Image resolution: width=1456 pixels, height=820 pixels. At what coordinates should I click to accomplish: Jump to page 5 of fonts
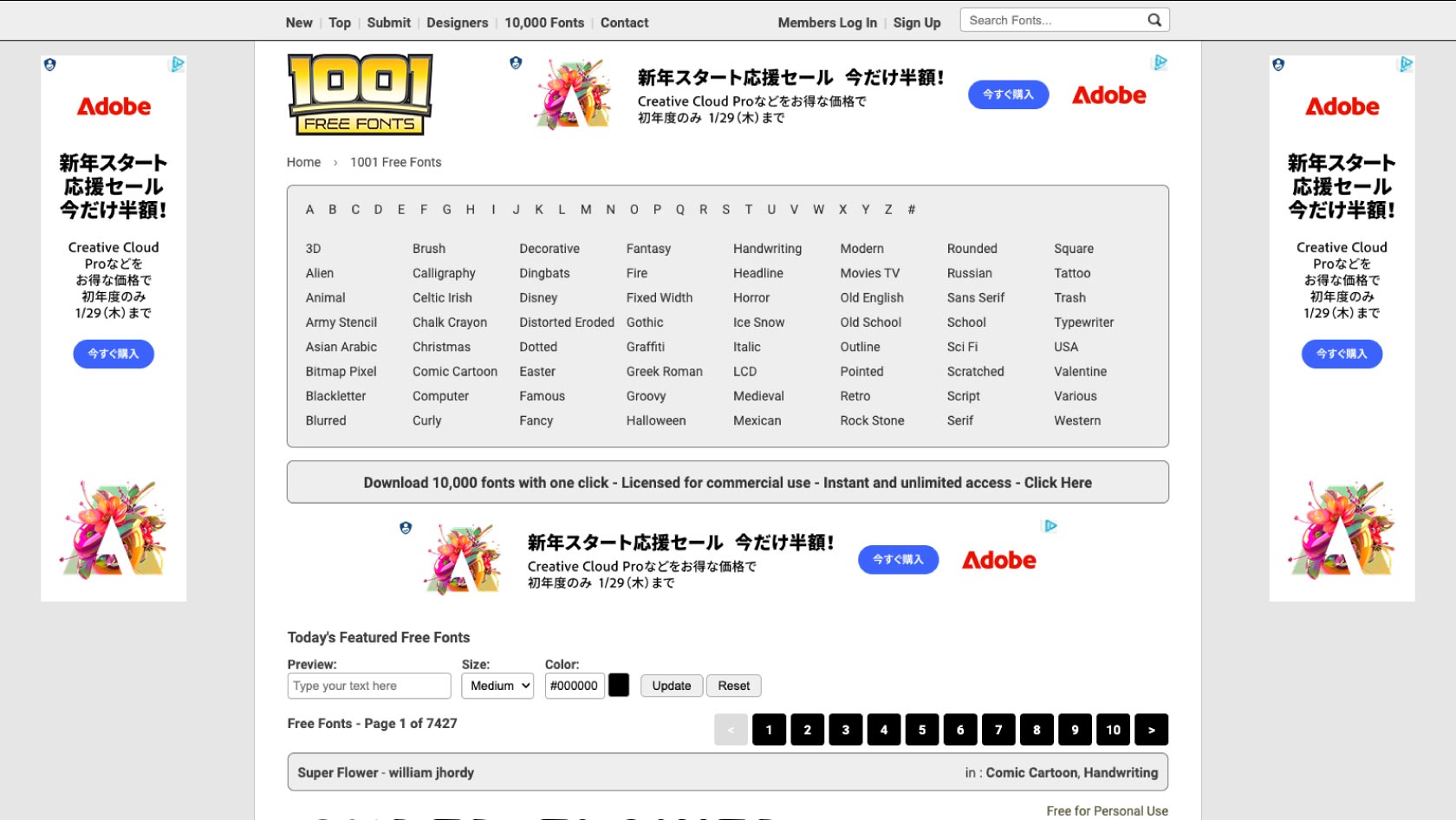921,730
